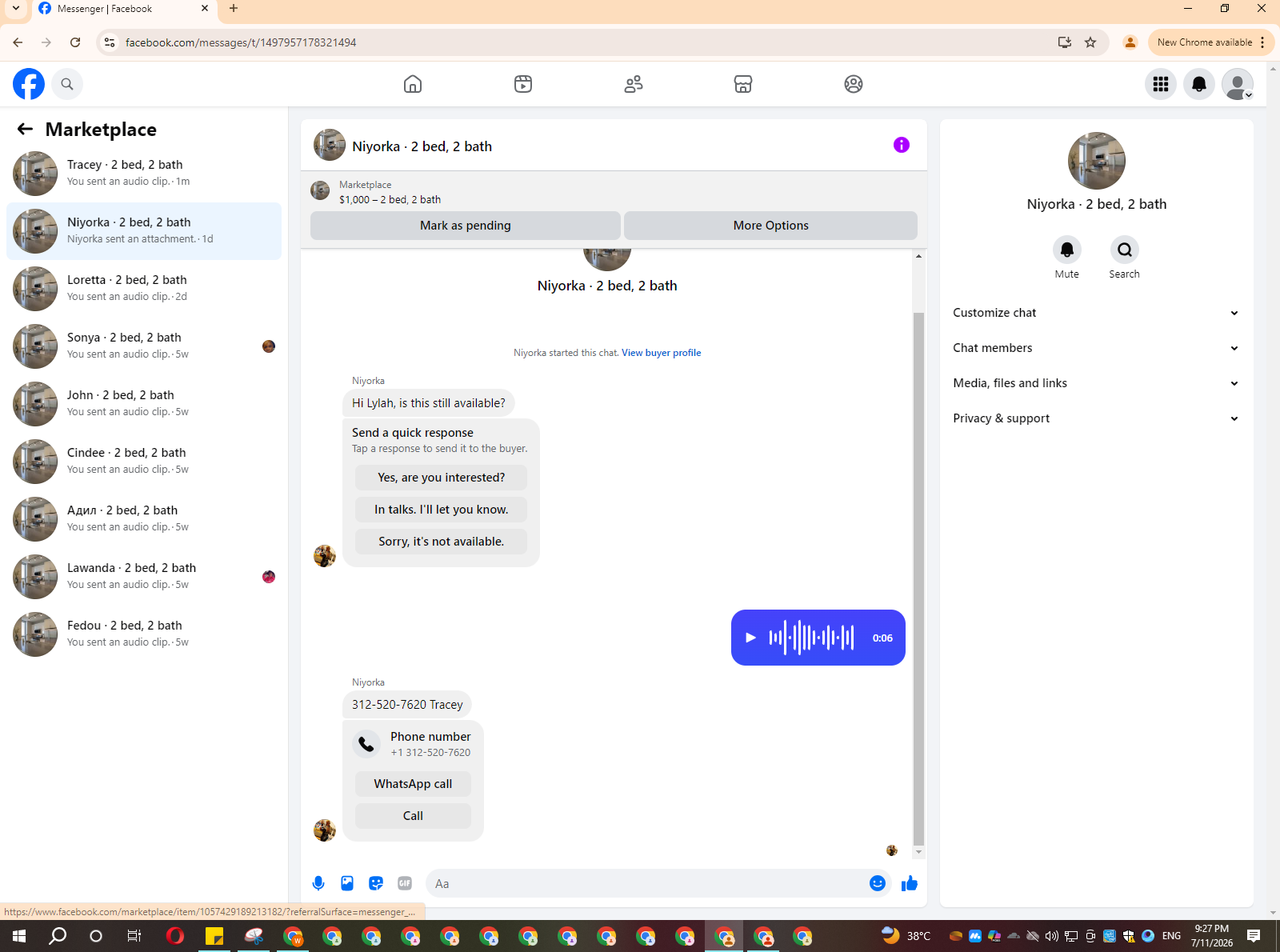Open the Chrome tab search dropdown
Viewport: 1280px width, 952px height.
(16, 9)
